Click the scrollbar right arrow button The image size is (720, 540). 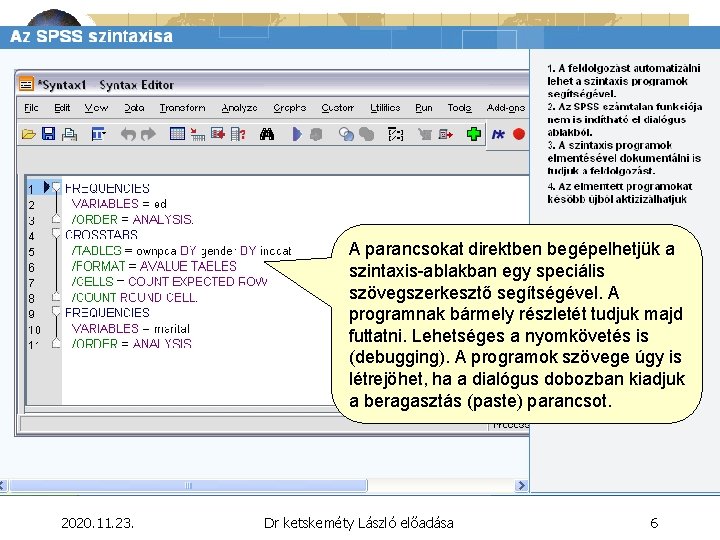coord(521,485)
